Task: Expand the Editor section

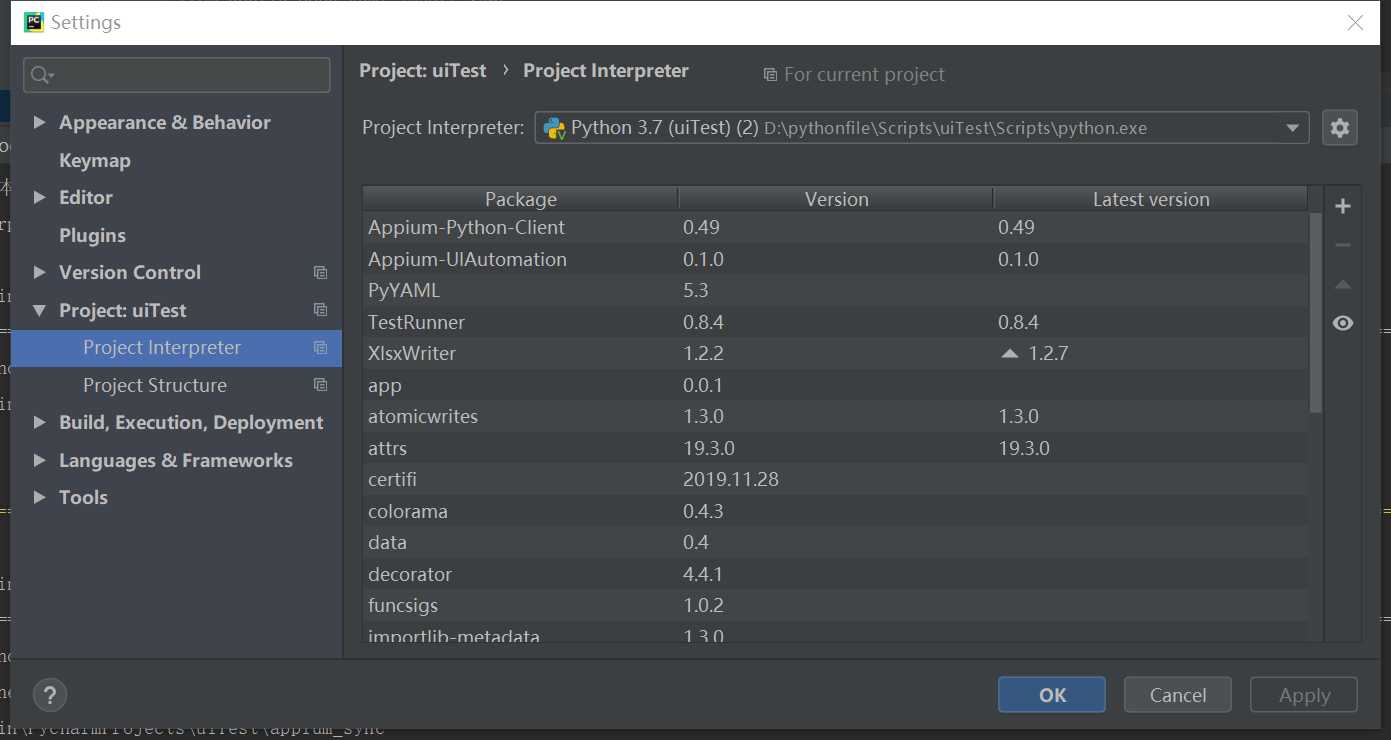Action: [39, 197]
